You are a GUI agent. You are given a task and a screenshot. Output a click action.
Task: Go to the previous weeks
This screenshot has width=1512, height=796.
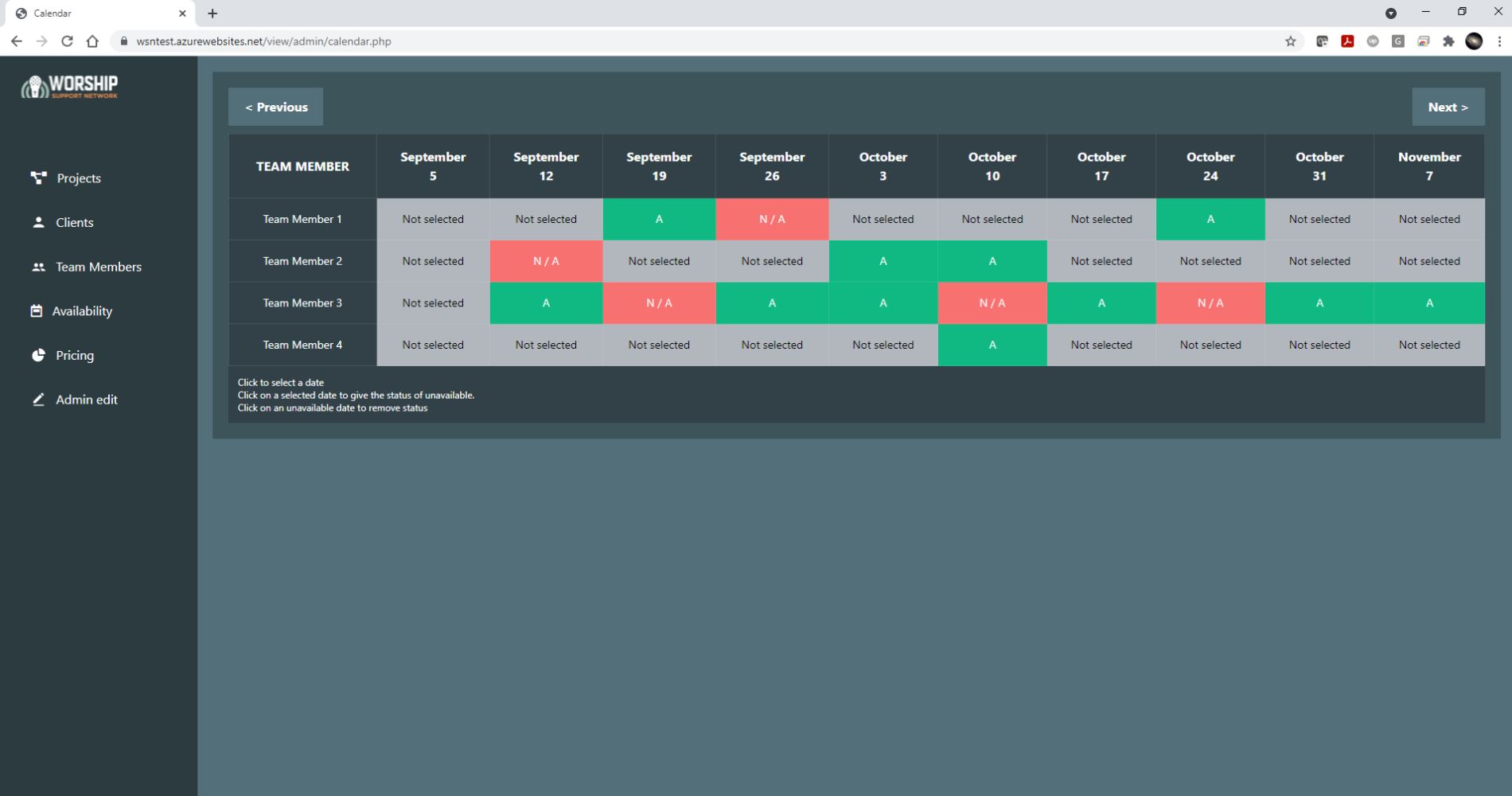click(x=276, y=107)
